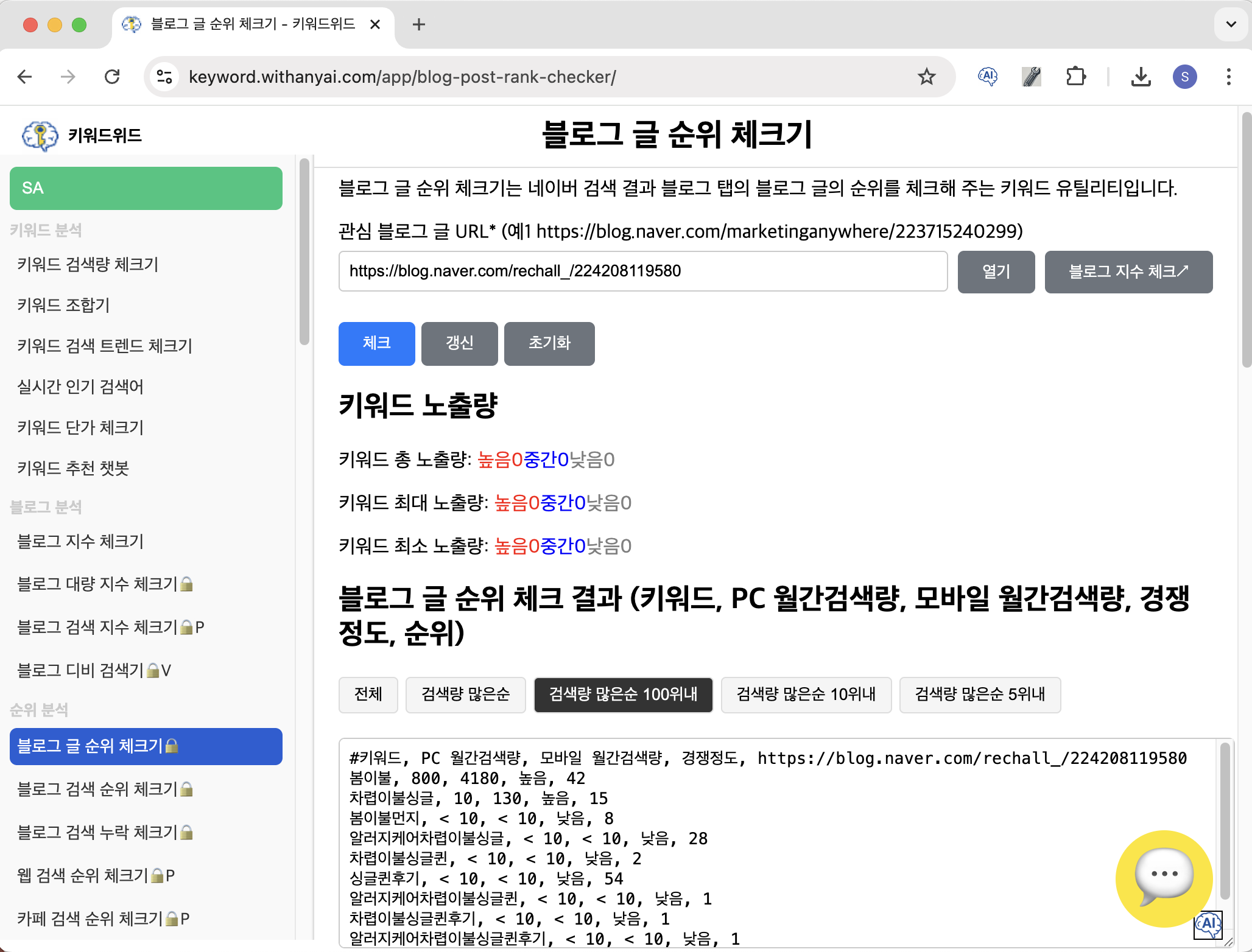1252x952 pixels.
Task: Click the 초기화 reset button
Action: tap(549, 343)
